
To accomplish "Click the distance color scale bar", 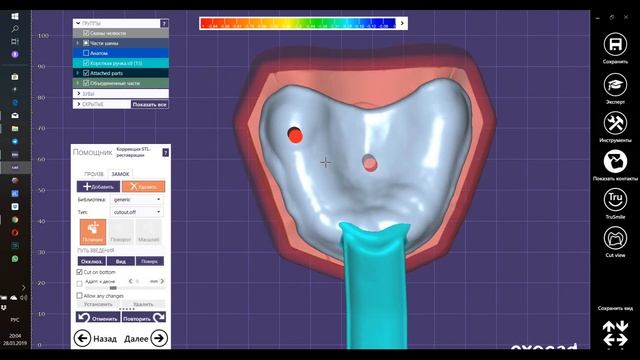I will 298,23.
